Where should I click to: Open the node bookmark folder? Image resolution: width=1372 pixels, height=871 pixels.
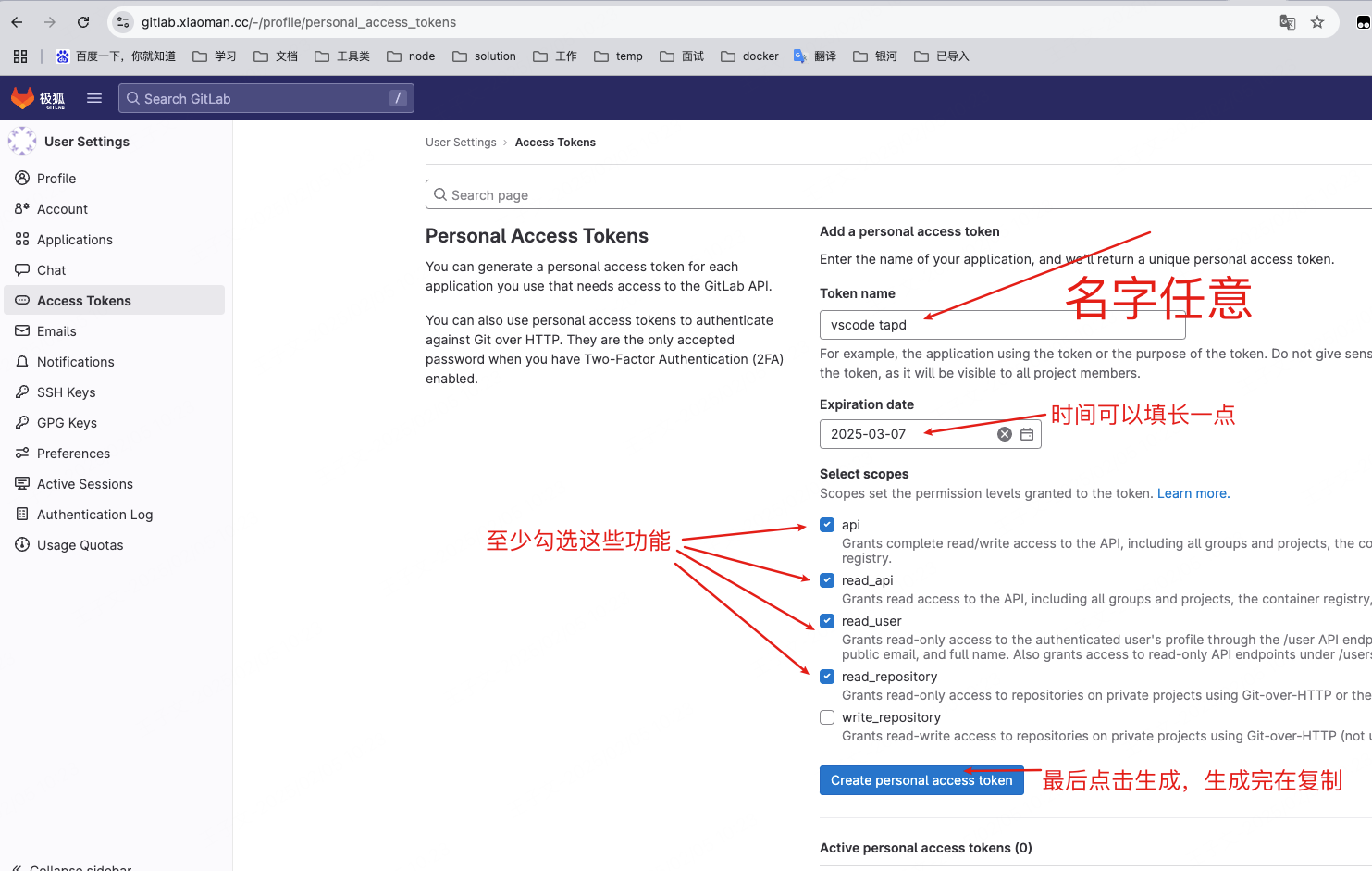point(411,56)
